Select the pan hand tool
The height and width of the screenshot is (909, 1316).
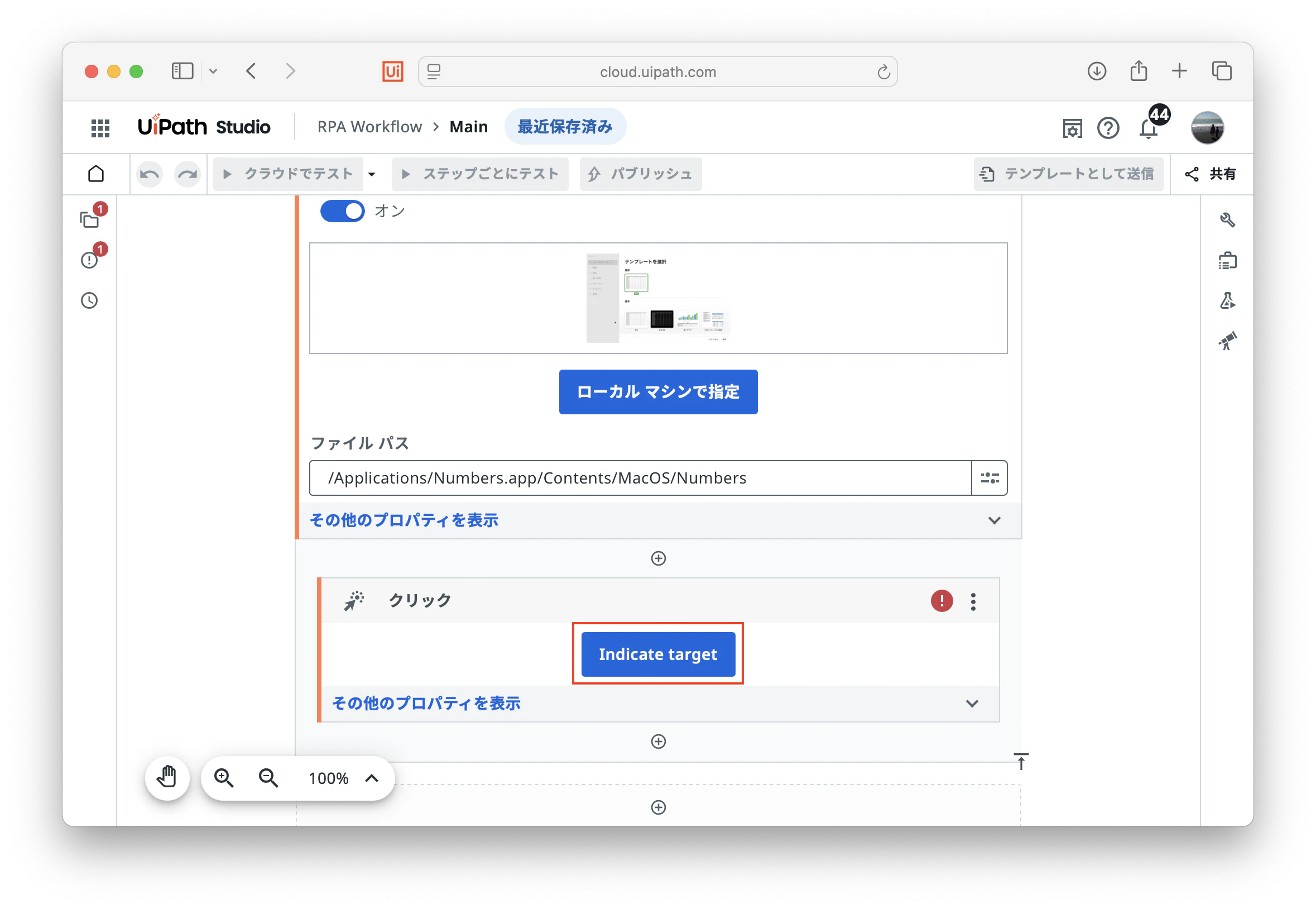click(x=167, y=777)
